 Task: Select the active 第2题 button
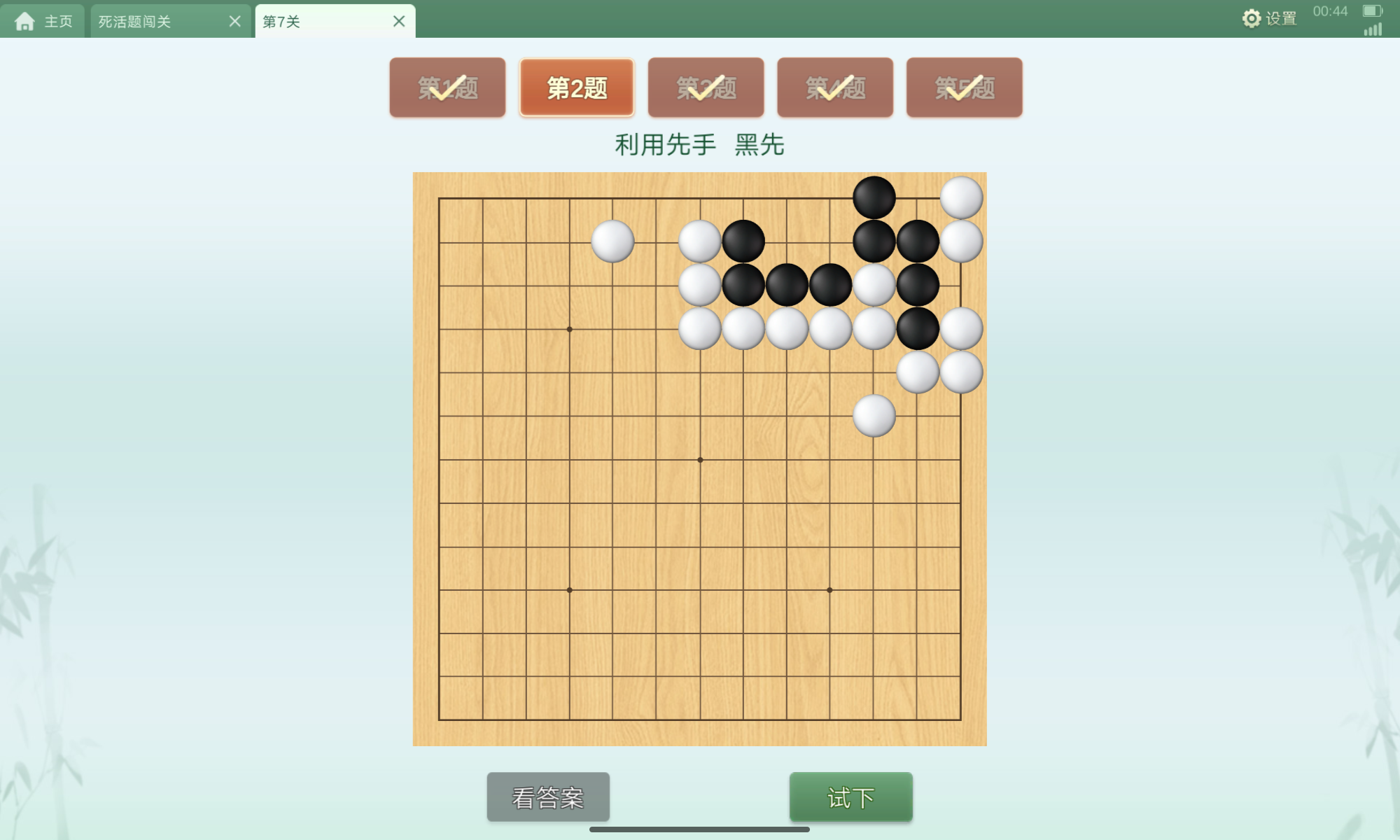[577, 87]
